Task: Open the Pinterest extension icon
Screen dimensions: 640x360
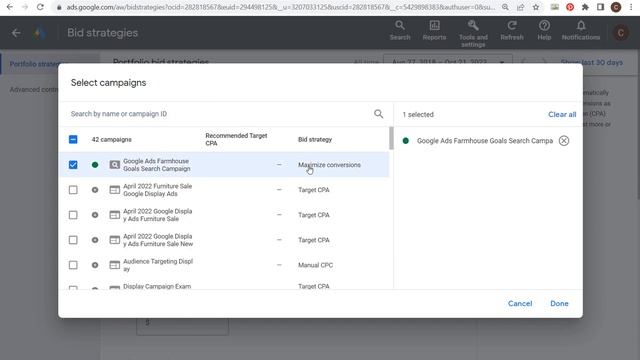Action: tap(570, 7)
